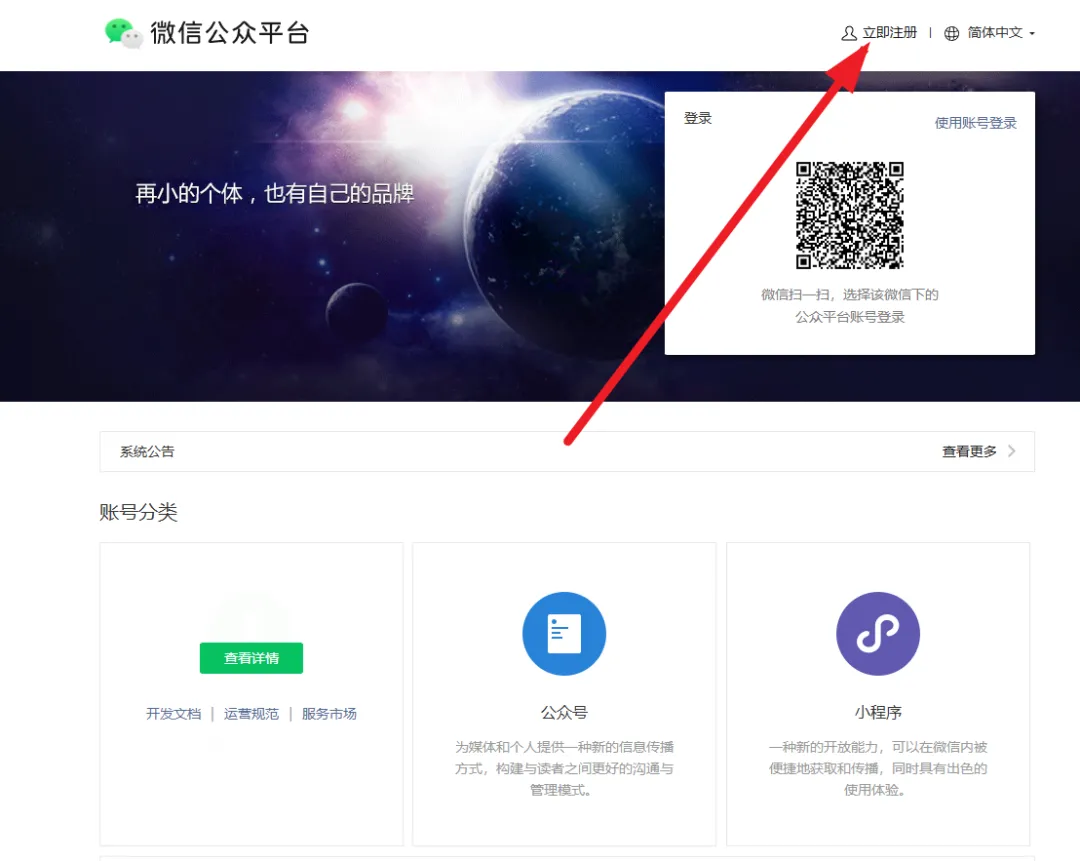Click the 微信公众平台 site title text
1080x861 pixels.
tap(230, 33)
